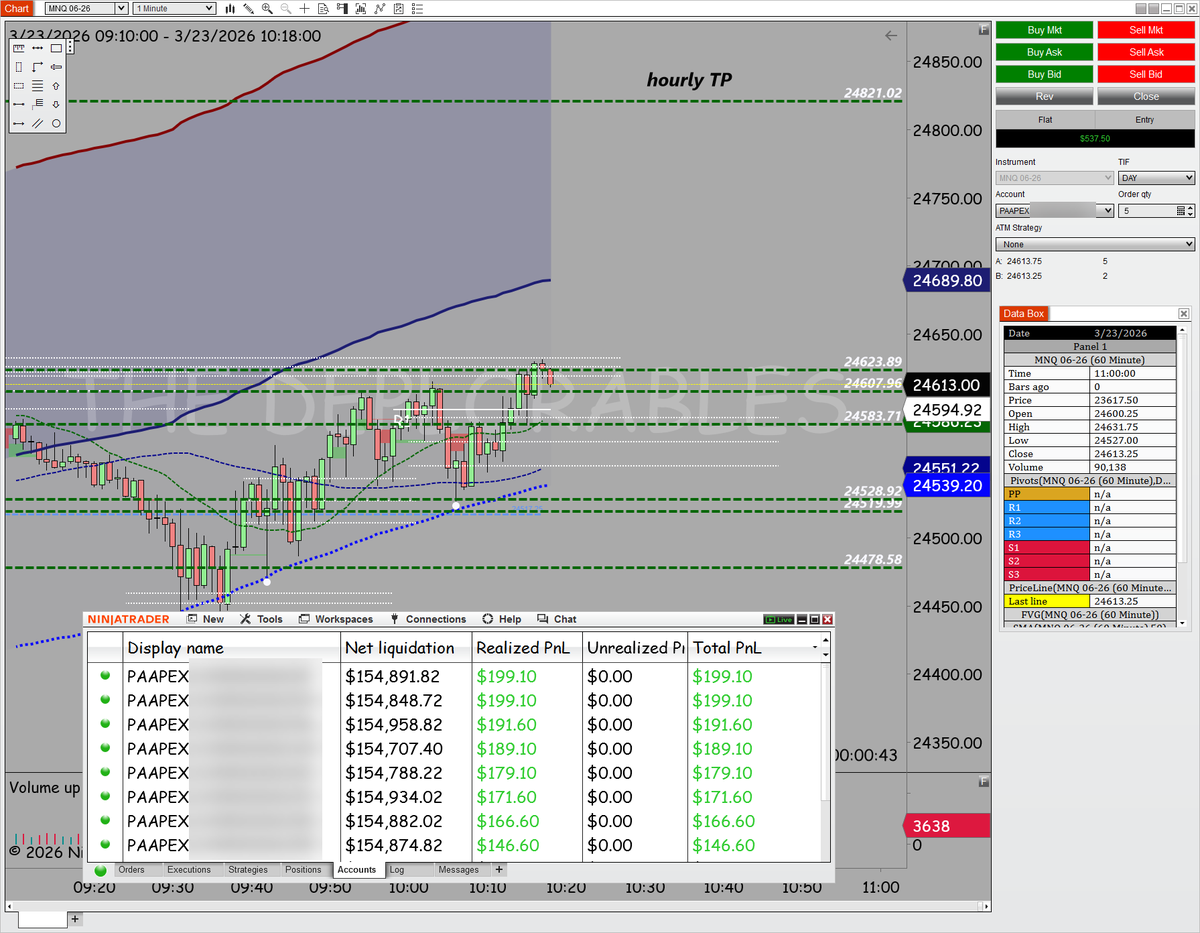Open the Chat menu item
The width and height of the screenshot is (1200, 933).
tap(557, 619)
